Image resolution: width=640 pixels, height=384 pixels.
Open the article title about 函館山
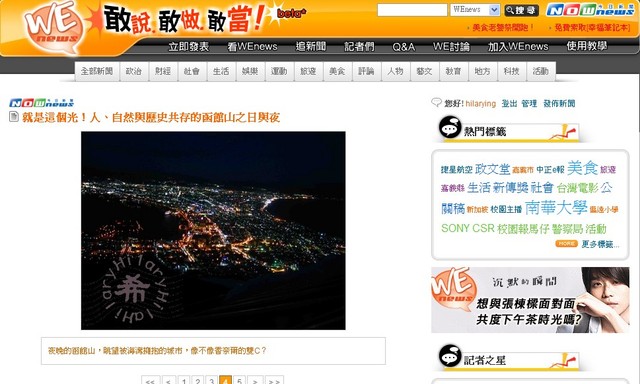(x=151, y=118)
